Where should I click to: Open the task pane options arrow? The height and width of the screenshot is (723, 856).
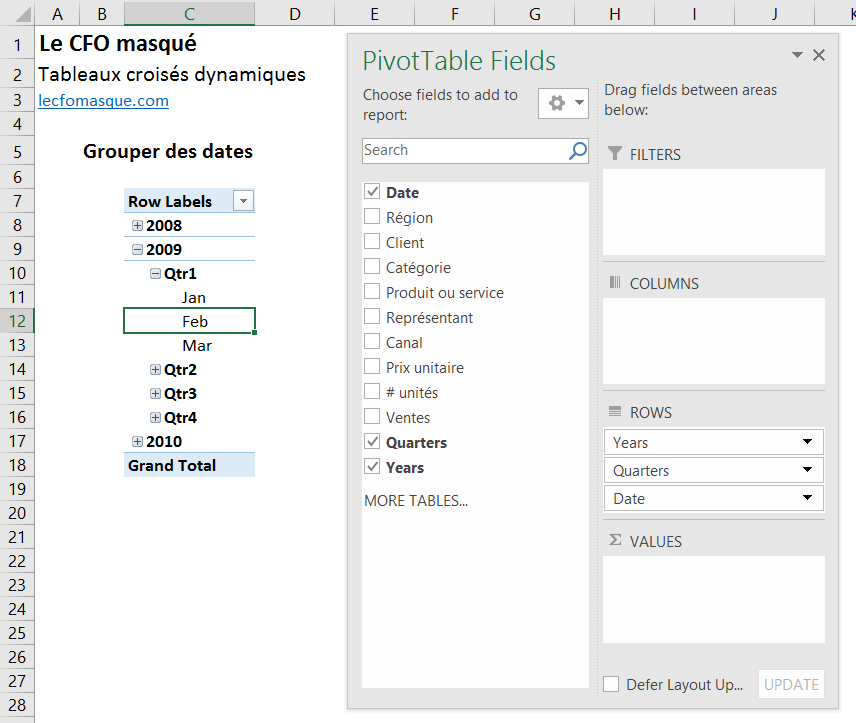[797, 55]
